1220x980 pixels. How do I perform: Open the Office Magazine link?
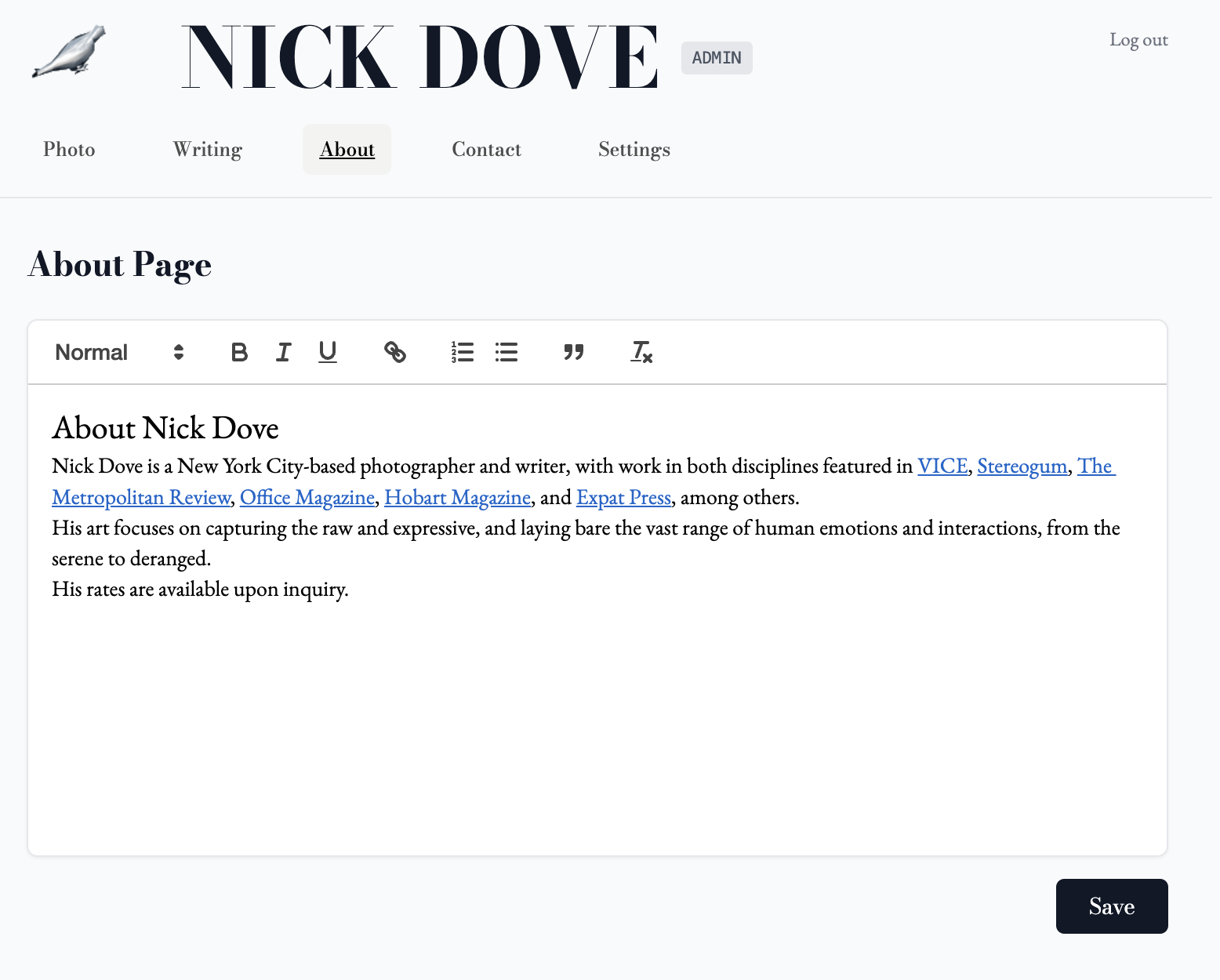coord(307,497)
